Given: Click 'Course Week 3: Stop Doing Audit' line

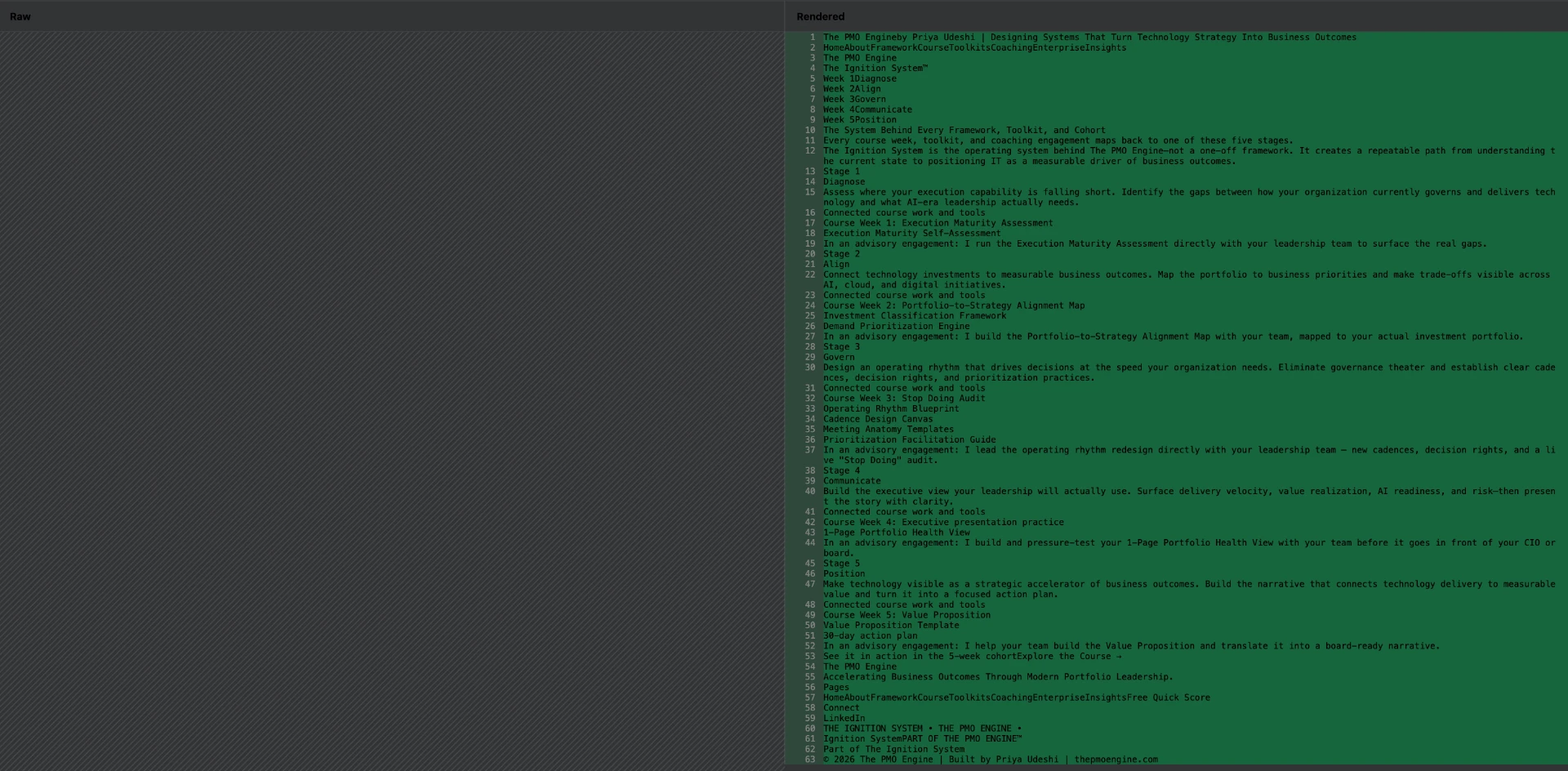Looking at the screenshot, I should [x=904, y=399].
